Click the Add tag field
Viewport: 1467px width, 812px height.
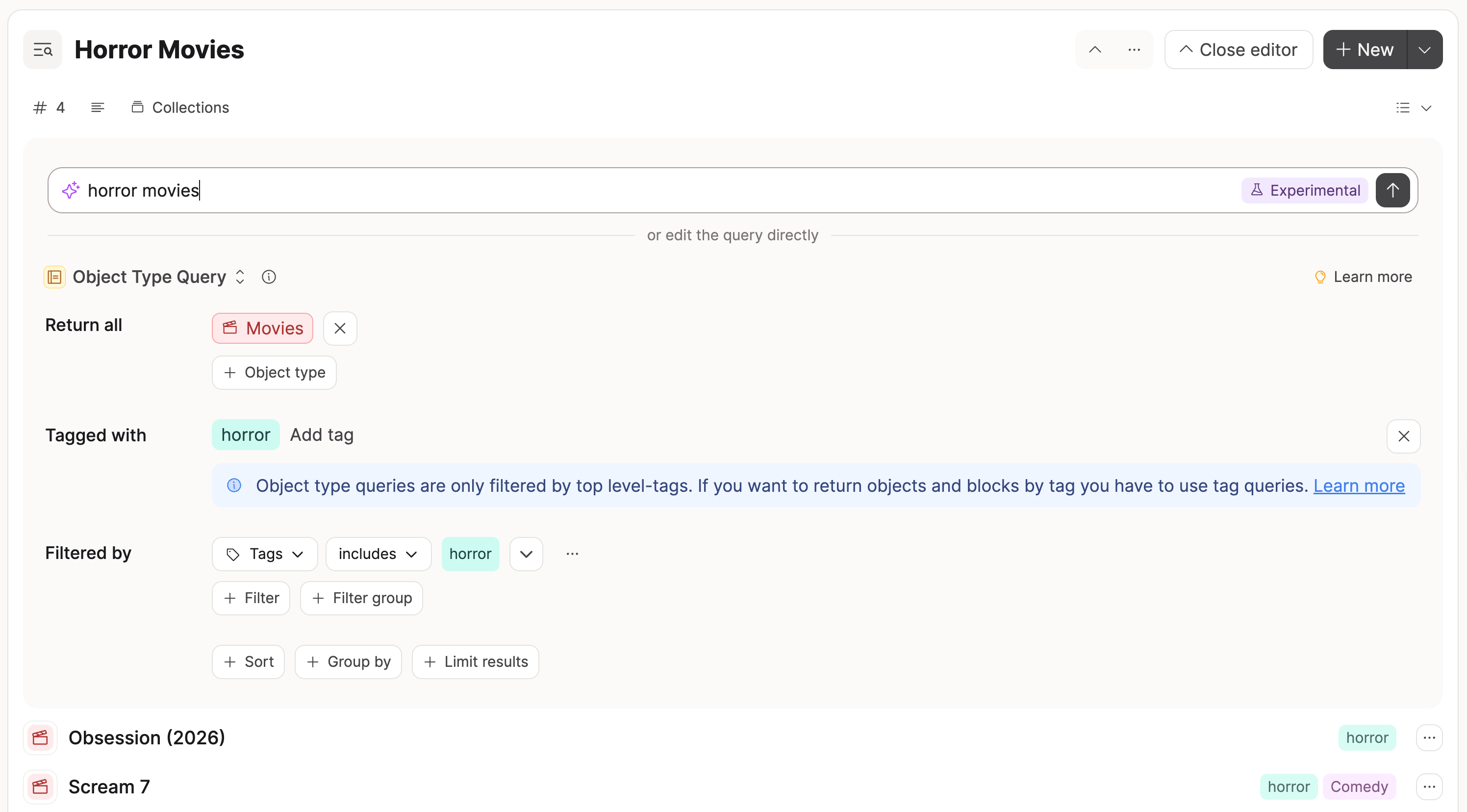pyautogui.click(x=322, y=435)
